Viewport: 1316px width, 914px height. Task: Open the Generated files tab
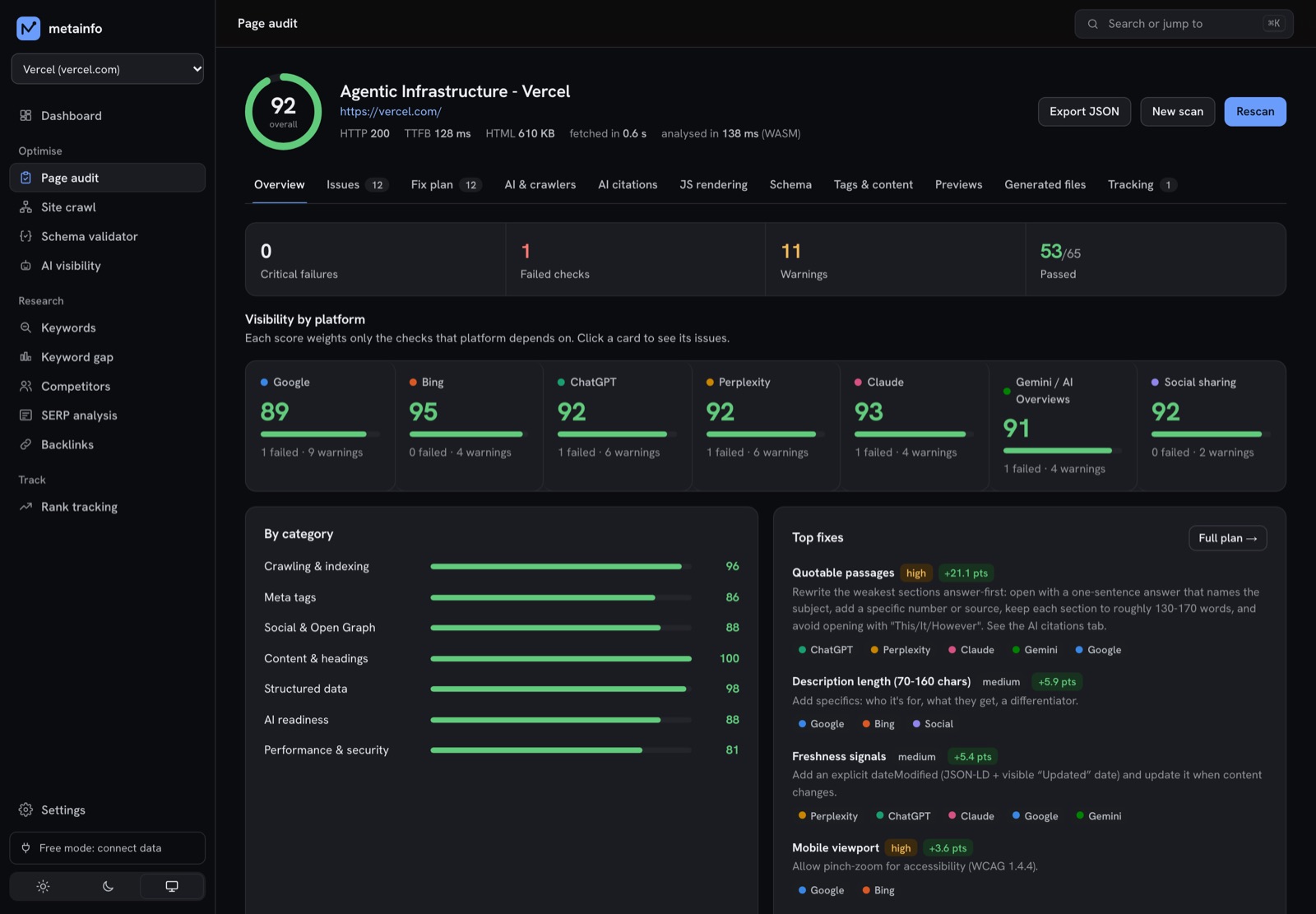click(1045, 184)
